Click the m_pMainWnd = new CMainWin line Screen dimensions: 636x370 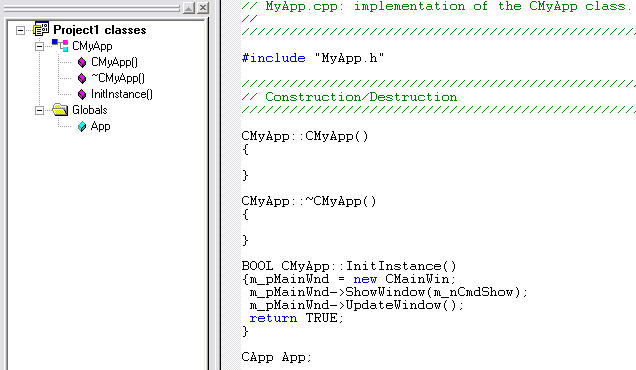point(349,279)
